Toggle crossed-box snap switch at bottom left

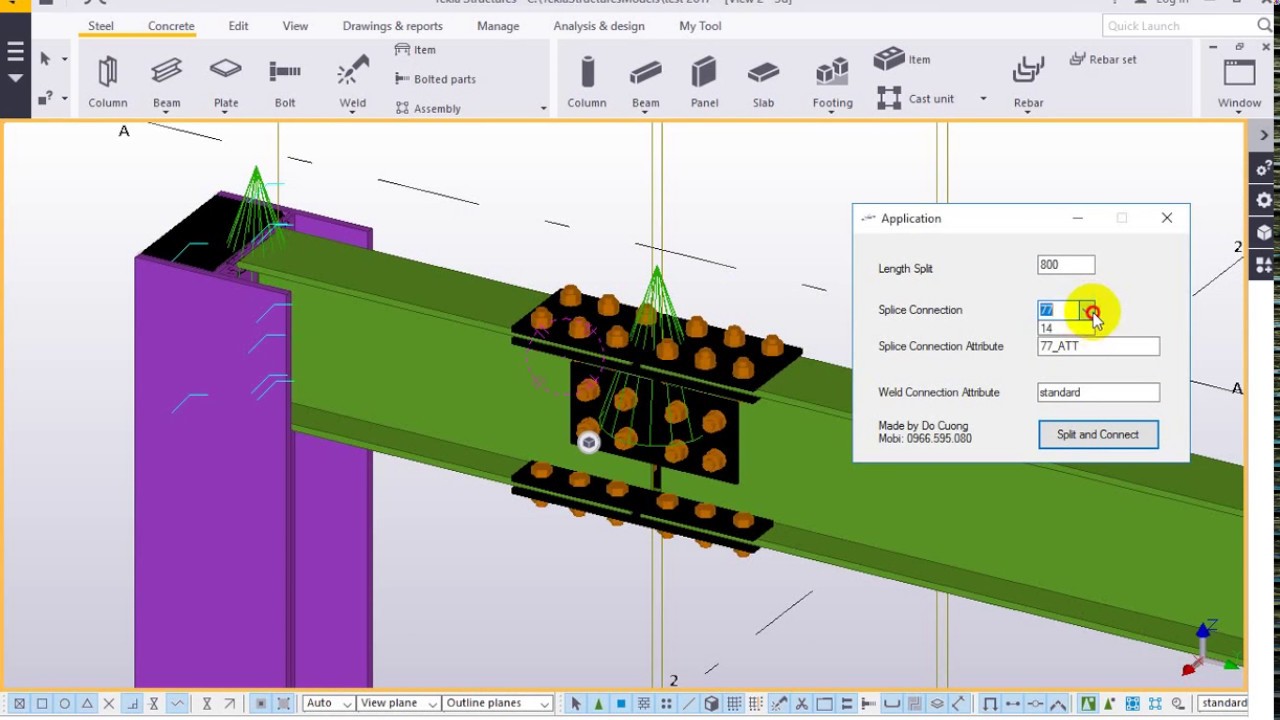point(19,703)
